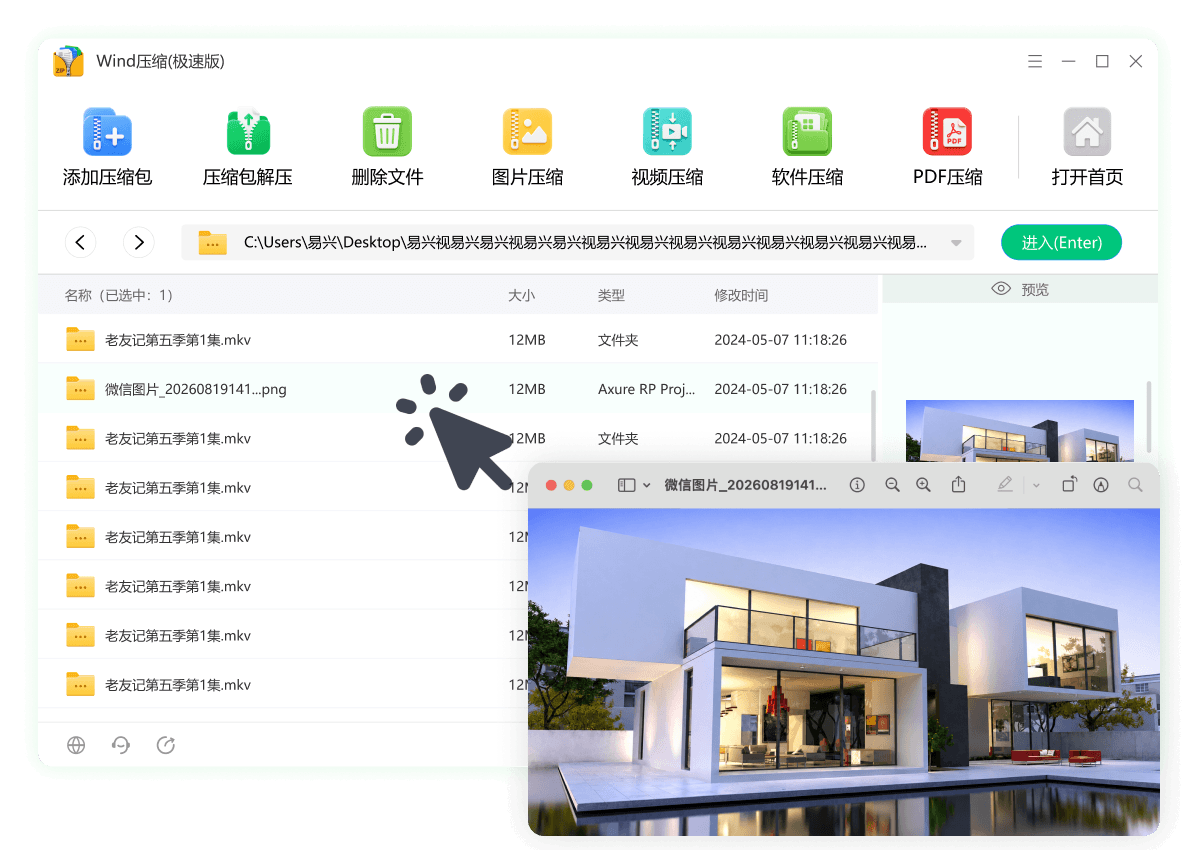Sort by the 类型 column header

coord(611,295)
